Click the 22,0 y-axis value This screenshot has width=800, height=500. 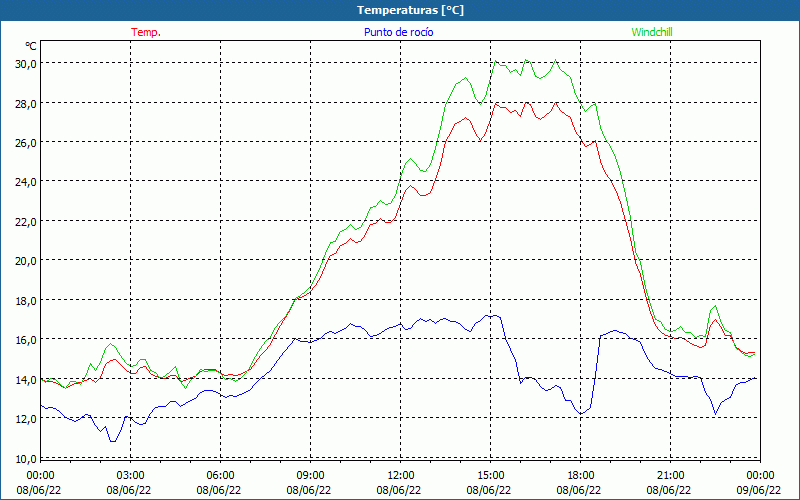point(26,222)
